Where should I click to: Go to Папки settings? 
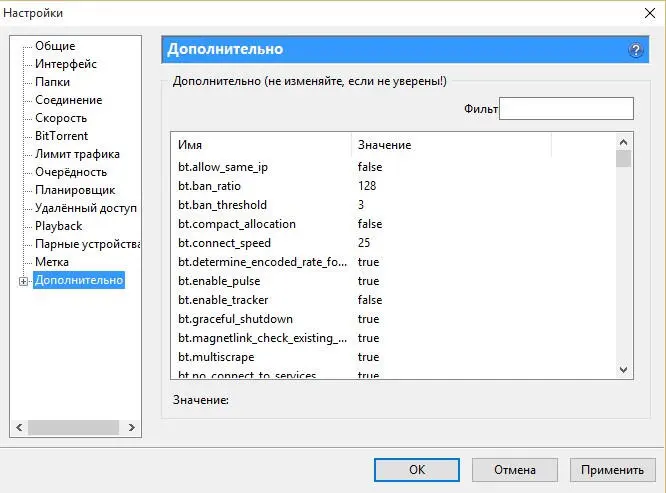coord(52,82)
